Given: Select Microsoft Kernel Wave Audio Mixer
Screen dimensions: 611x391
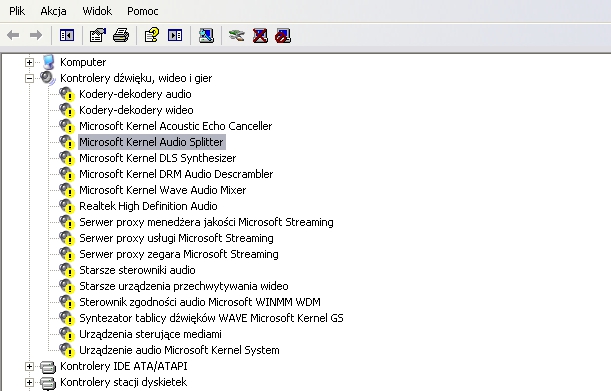Looking at the screenshot, I should click(x=162, y=190).
